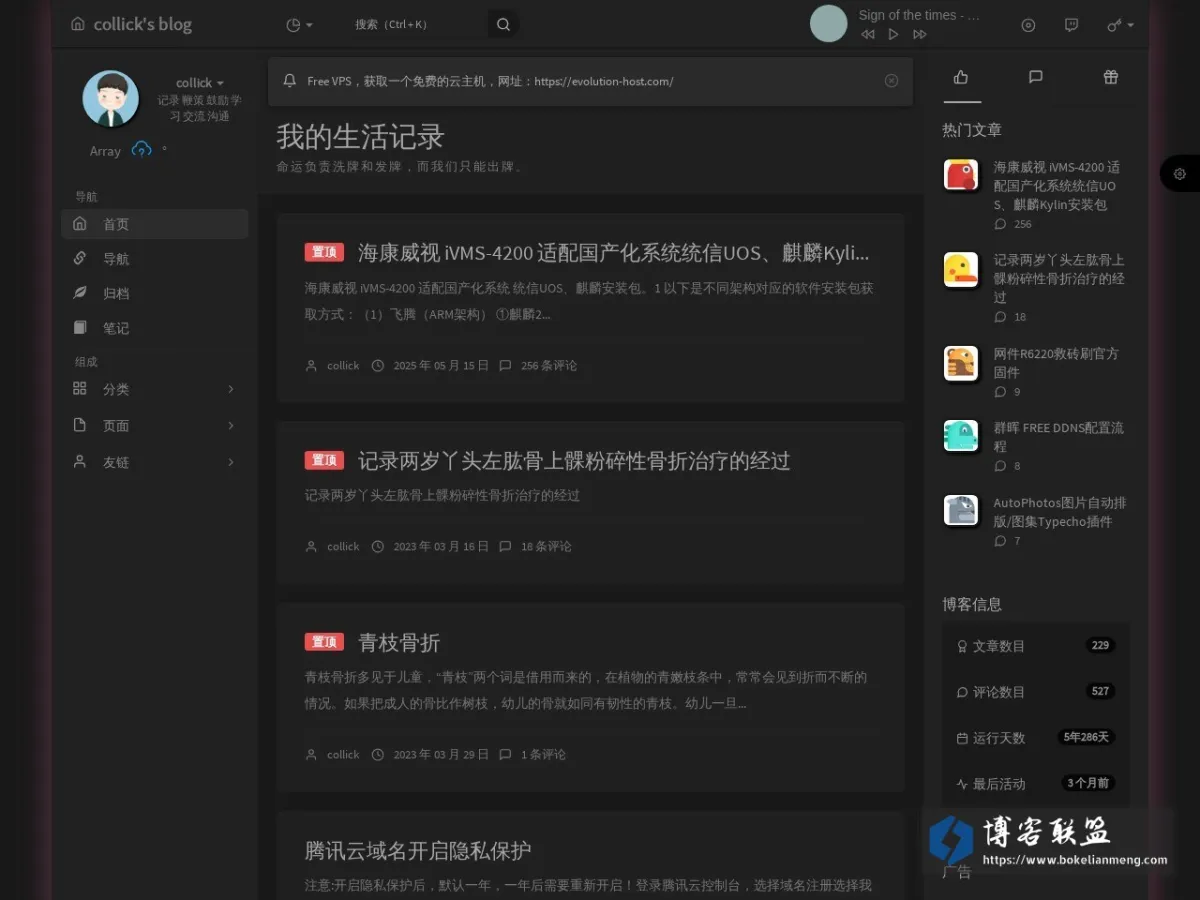Click the grid icon beside 分类

point(80,388)
